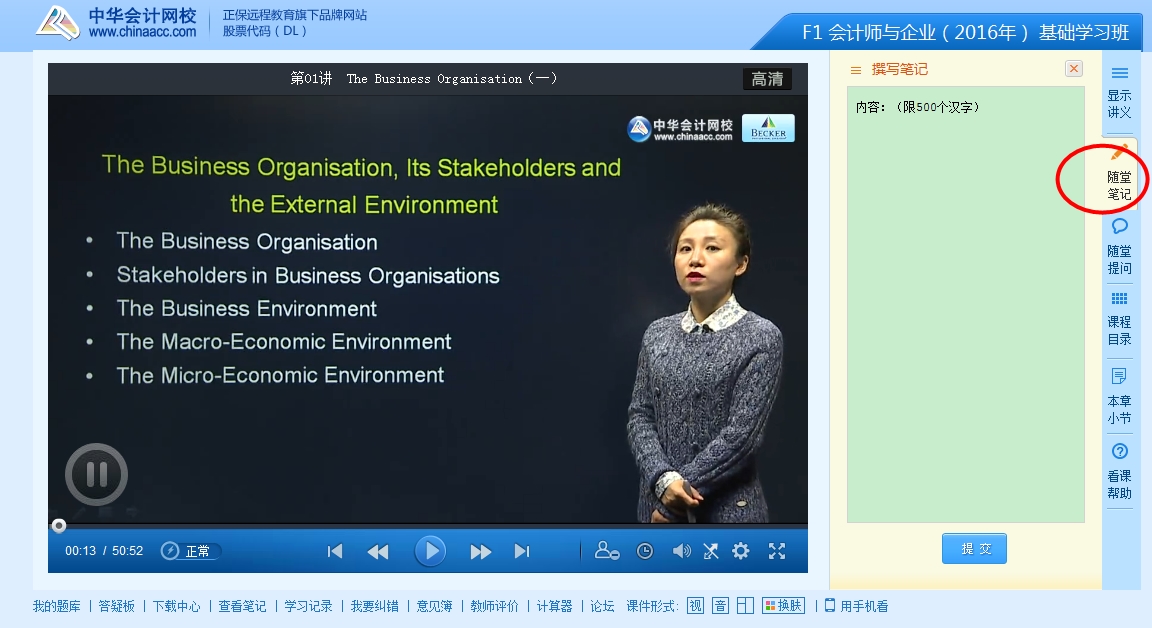Image resolution: width=1152 pixels, height=628 pixels.
Task: Toggle the teacher view icon in player
Action: [x=606, y=551]
